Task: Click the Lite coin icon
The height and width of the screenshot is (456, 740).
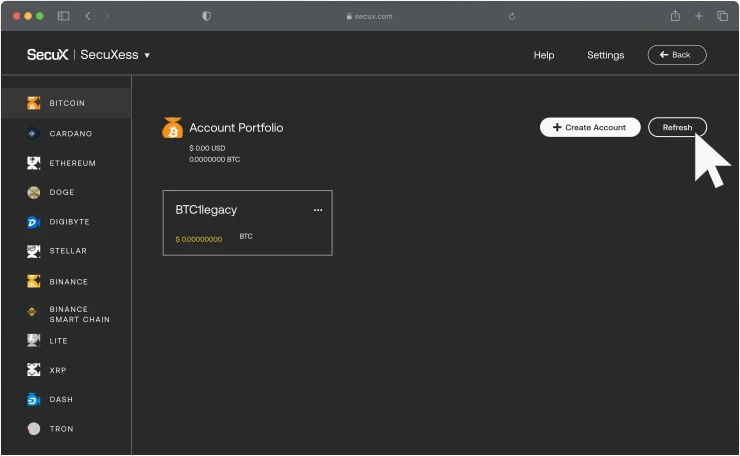Action: (x=34, y=340)
